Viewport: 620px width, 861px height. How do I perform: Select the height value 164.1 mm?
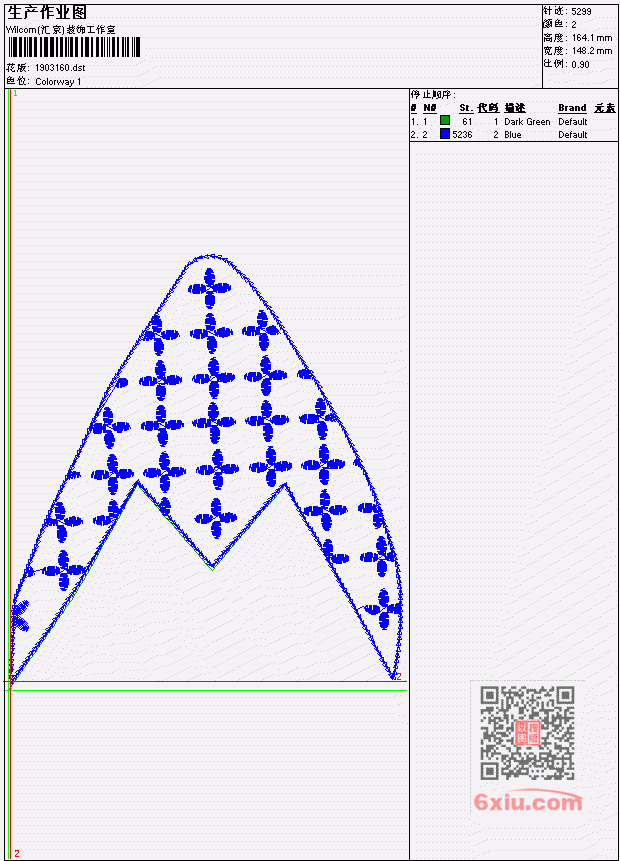(591, 38)
